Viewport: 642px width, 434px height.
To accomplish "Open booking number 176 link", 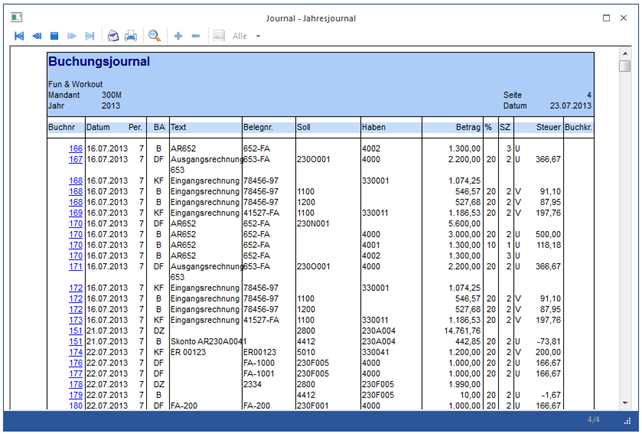I will (x=75, y=363).
